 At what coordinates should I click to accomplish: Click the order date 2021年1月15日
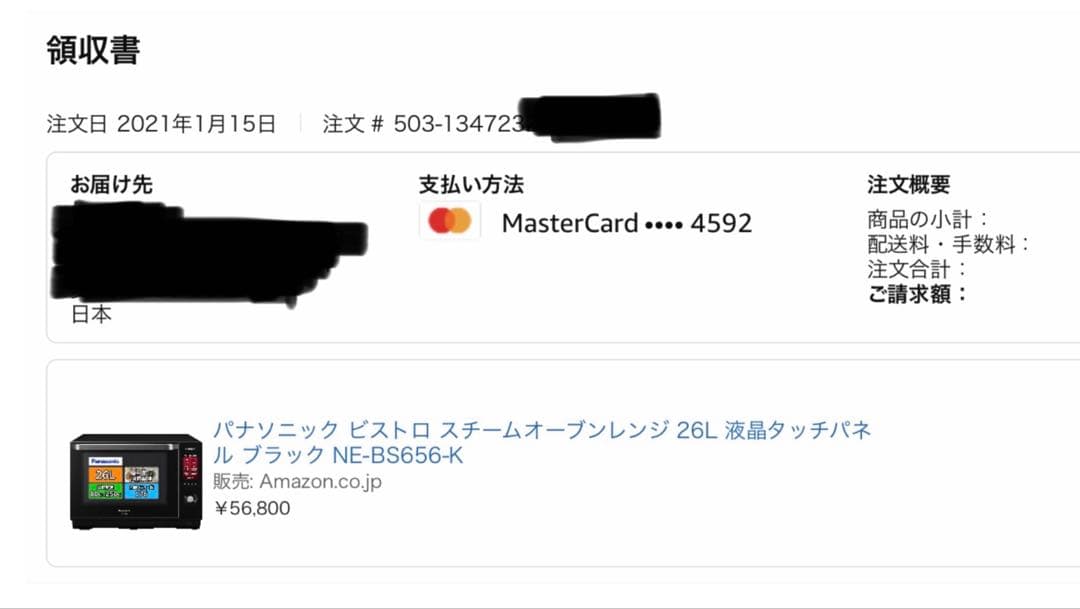tap(196, 124)
